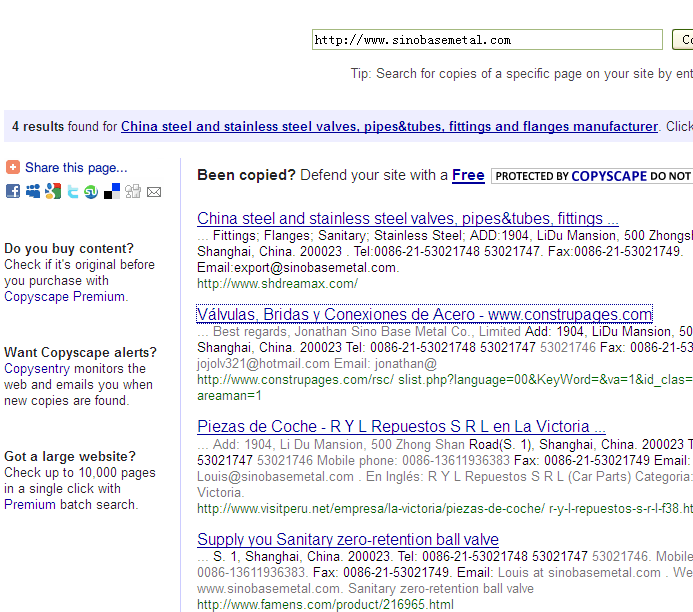The height and width of the screenshot is (612, 693).
Task: Share the page on Delicious
Action: click(x=112, y=191)
